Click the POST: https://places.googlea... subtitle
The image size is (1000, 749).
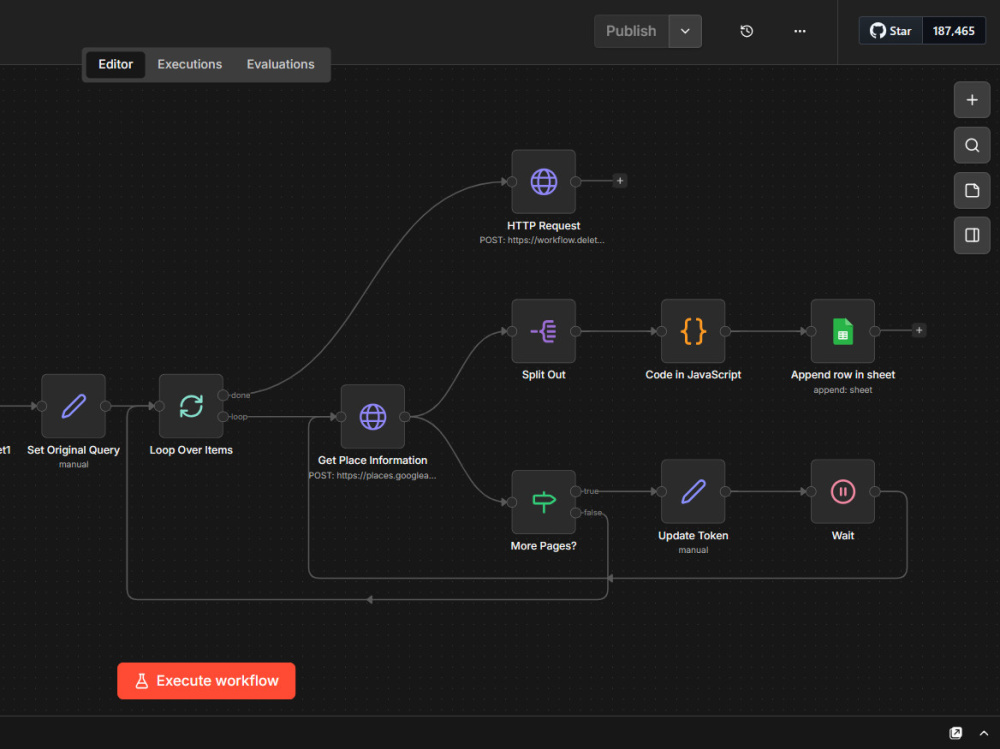pyautogui.click(x=372, y=475)
